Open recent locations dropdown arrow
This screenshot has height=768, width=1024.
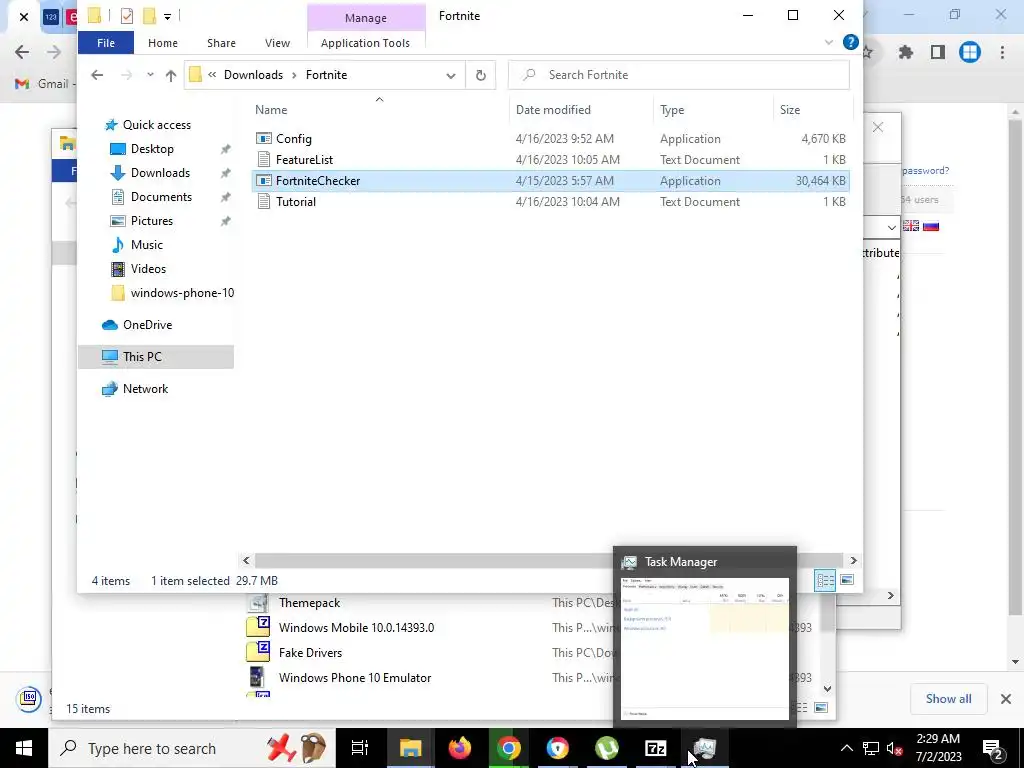pyautogui.click(x=150, y=75)
